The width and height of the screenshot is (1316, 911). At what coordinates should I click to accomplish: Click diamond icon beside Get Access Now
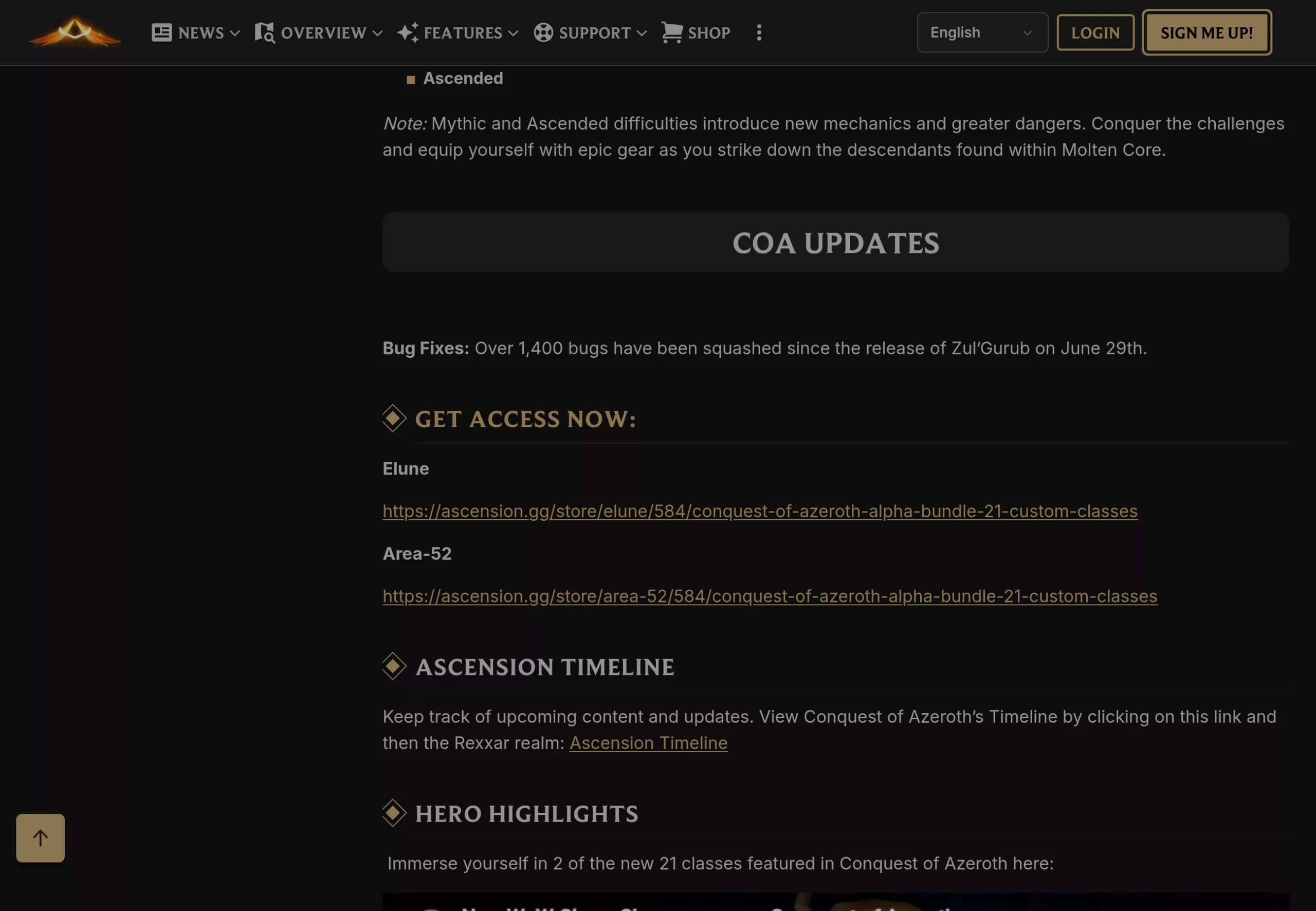[x=394, y=418]
